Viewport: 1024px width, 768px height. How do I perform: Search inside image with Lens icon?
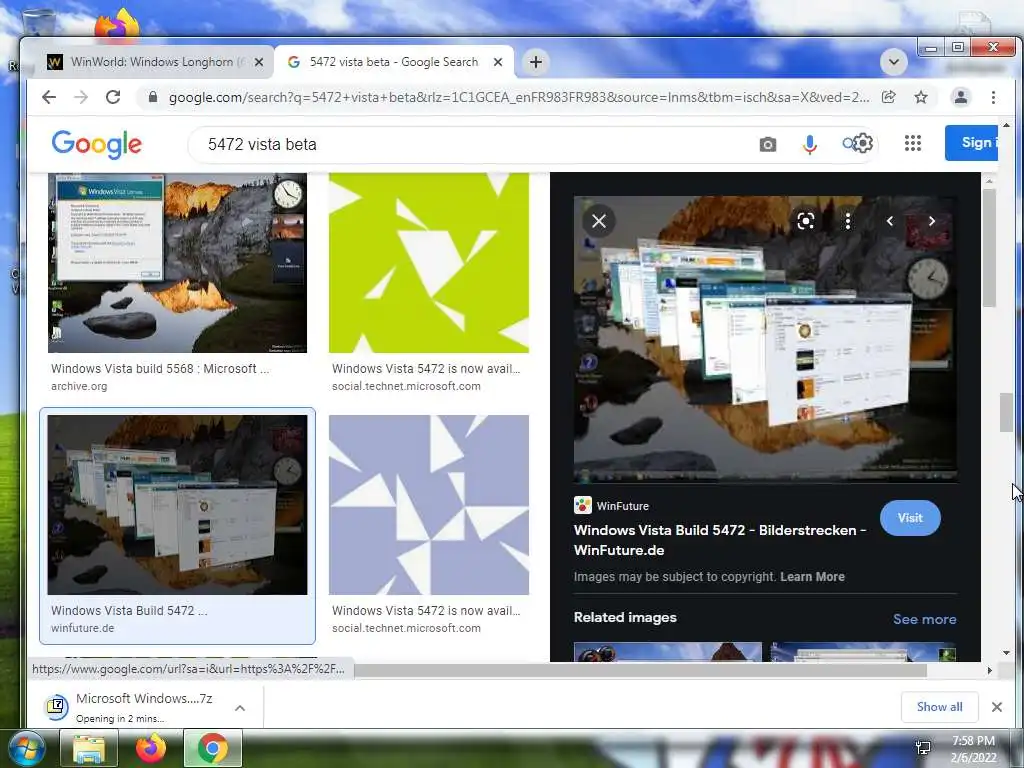[806, 221]
